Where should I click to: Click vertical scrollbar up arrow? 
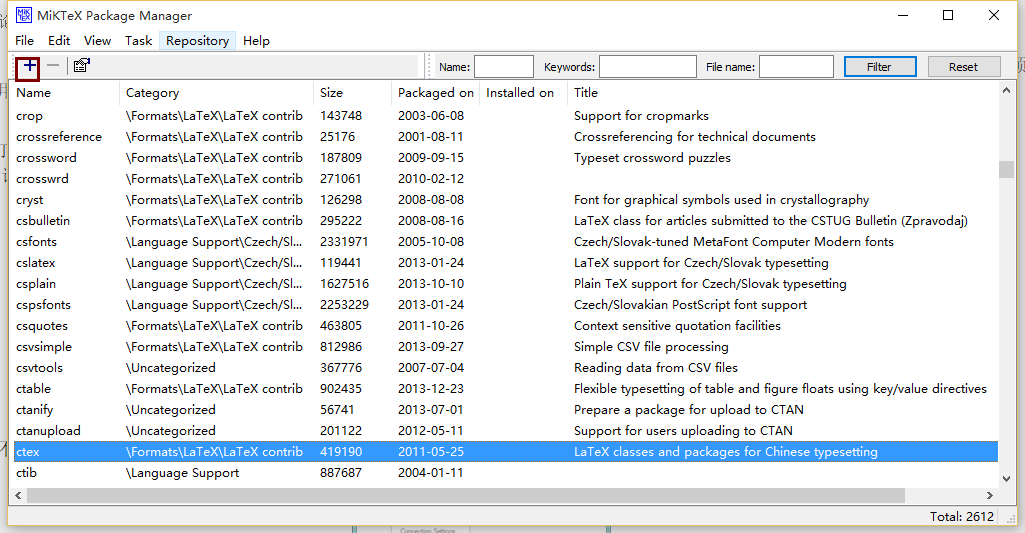[1006, 90]
